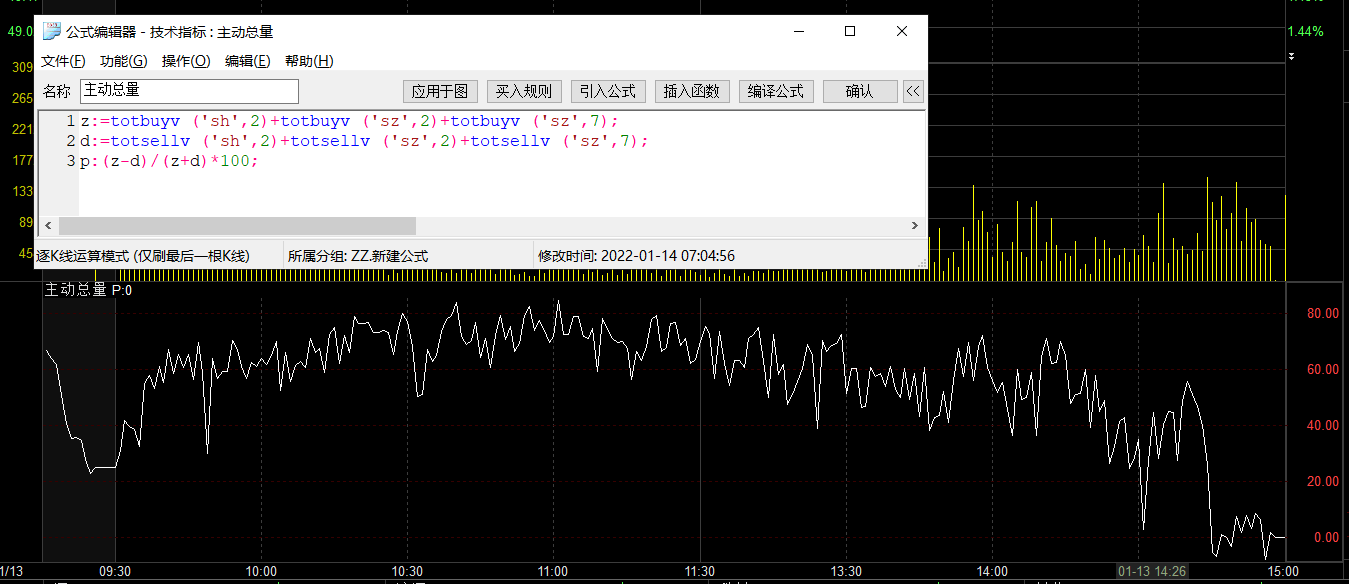Screen dimensions: 1349x584
Task: Click the editor scrollbar right arrow
Action: 913,226
